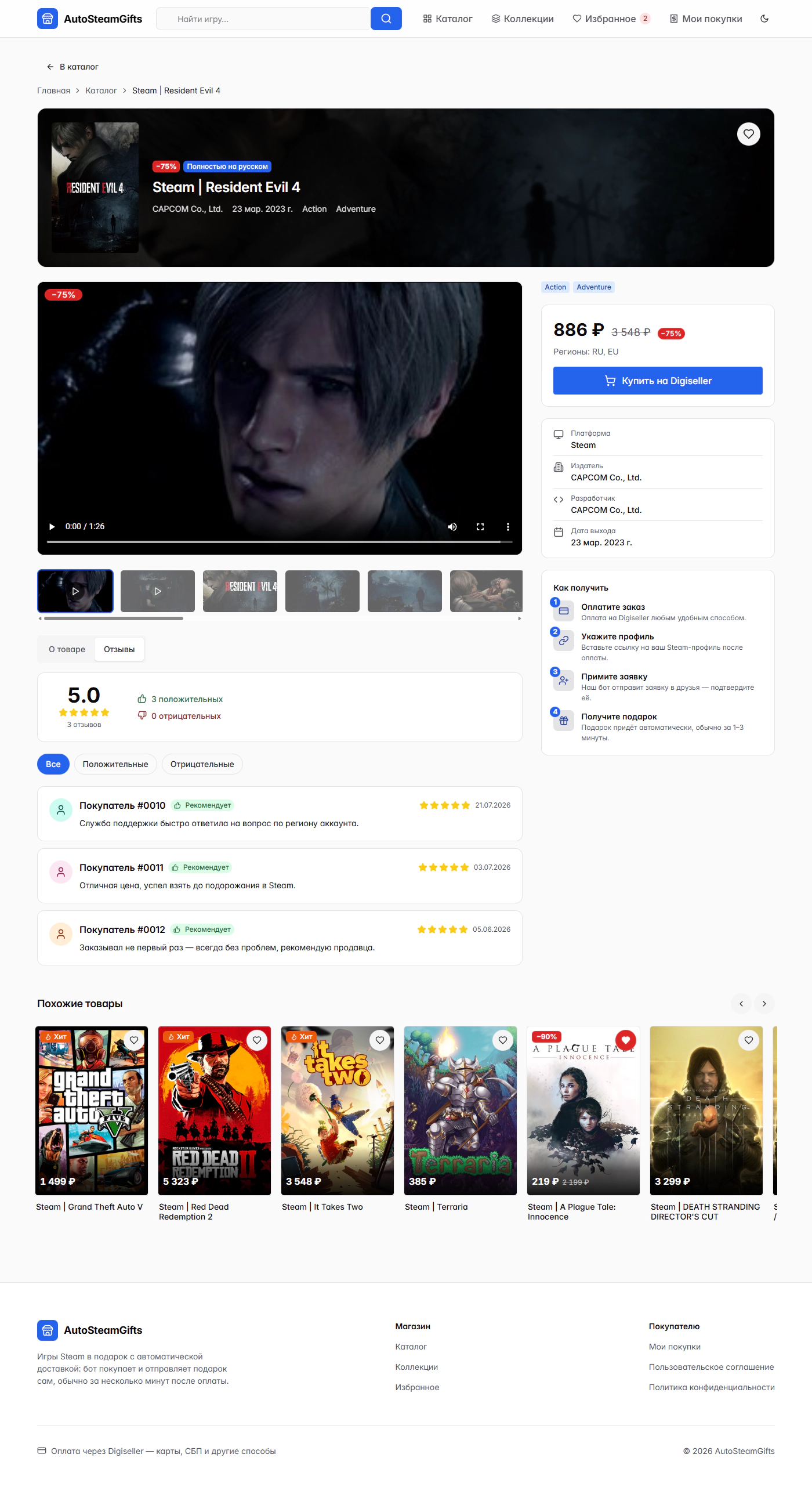Focus the Найти игру search field

(263, 19)
